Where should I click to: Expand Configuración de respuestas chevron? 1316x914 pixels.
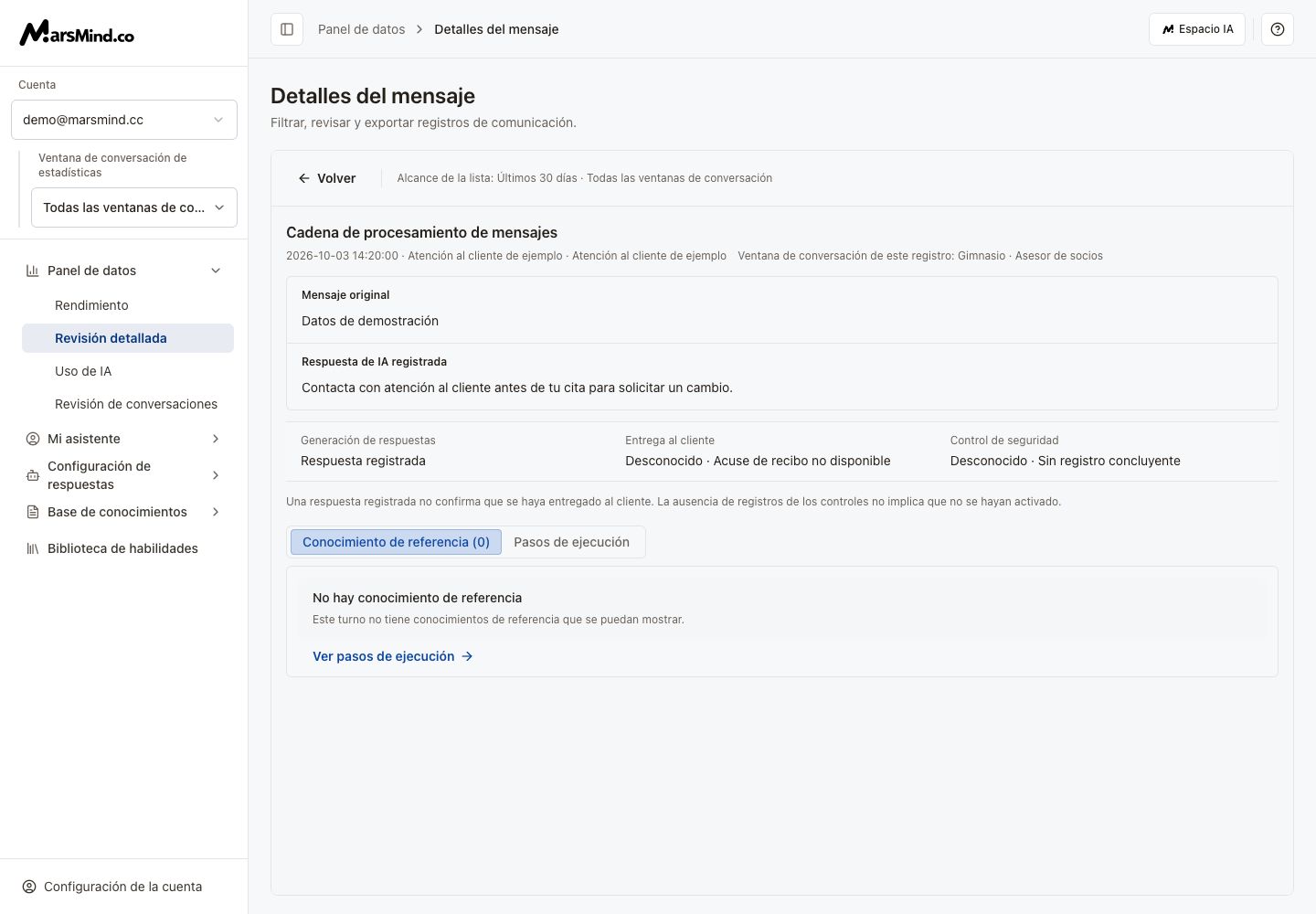(216, 475)
